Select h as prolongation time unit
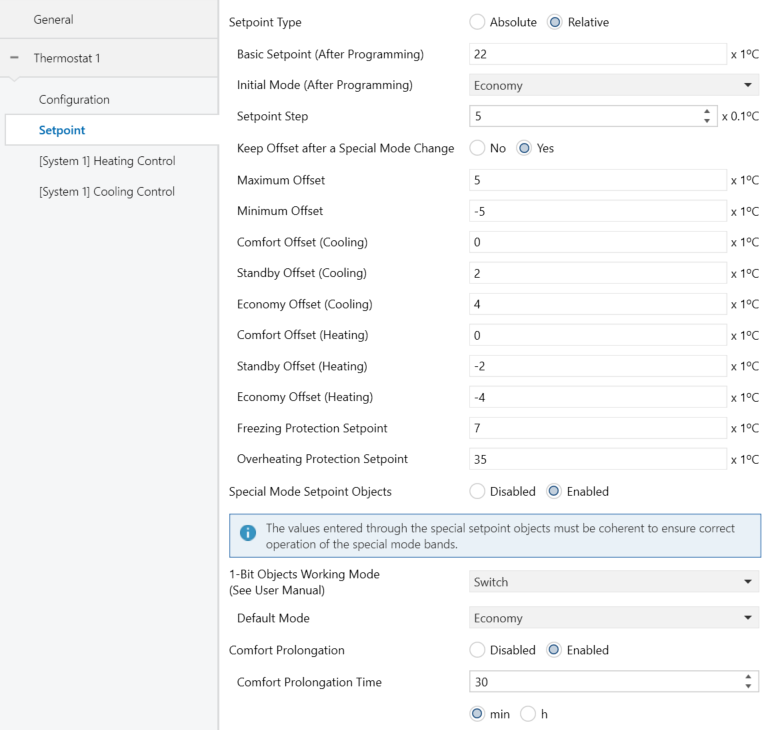The image size is (775, 730). [528, 714]
